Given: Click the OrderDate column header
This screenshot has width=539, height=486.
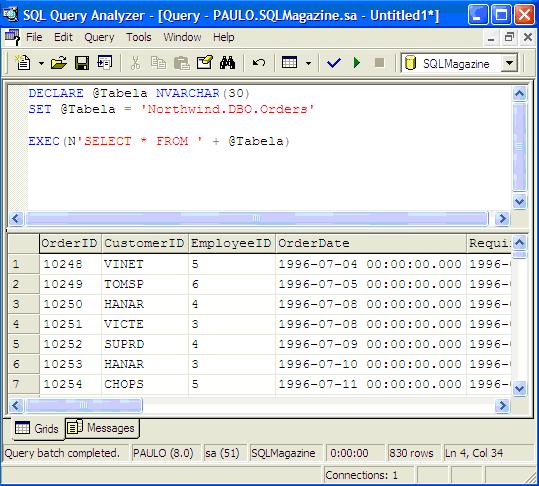Looking at the screenshot, I should [371, 243].
